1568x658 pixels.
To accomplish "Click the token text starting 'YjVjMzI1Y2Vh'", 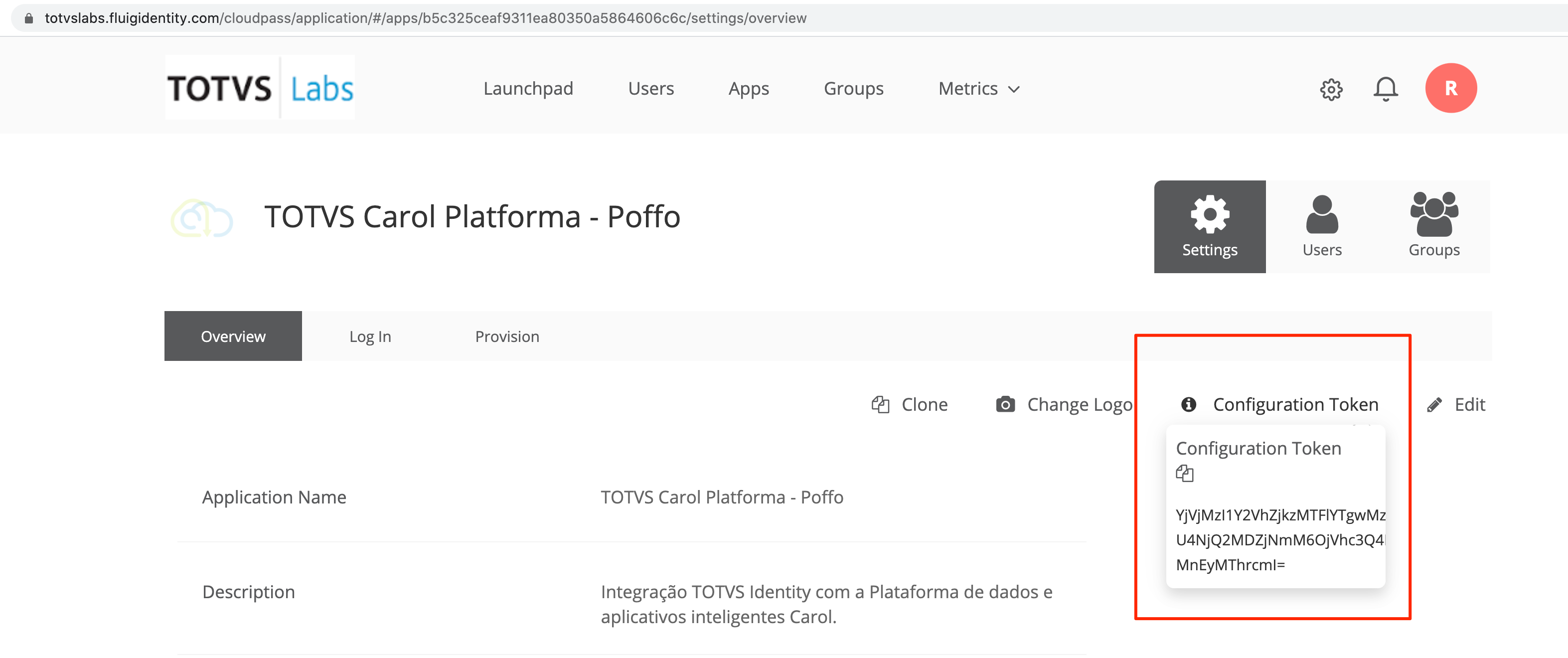I will coord(1281,539).
